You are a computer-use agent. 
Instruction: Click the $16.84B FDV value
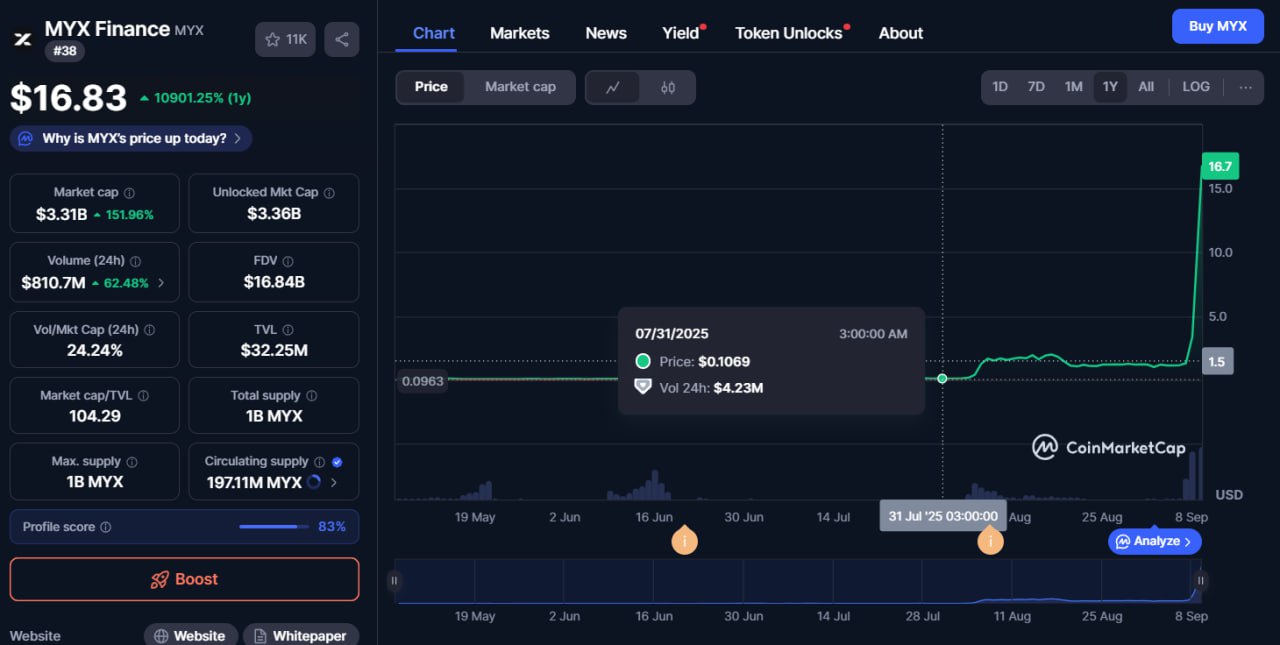pos(274,282)
